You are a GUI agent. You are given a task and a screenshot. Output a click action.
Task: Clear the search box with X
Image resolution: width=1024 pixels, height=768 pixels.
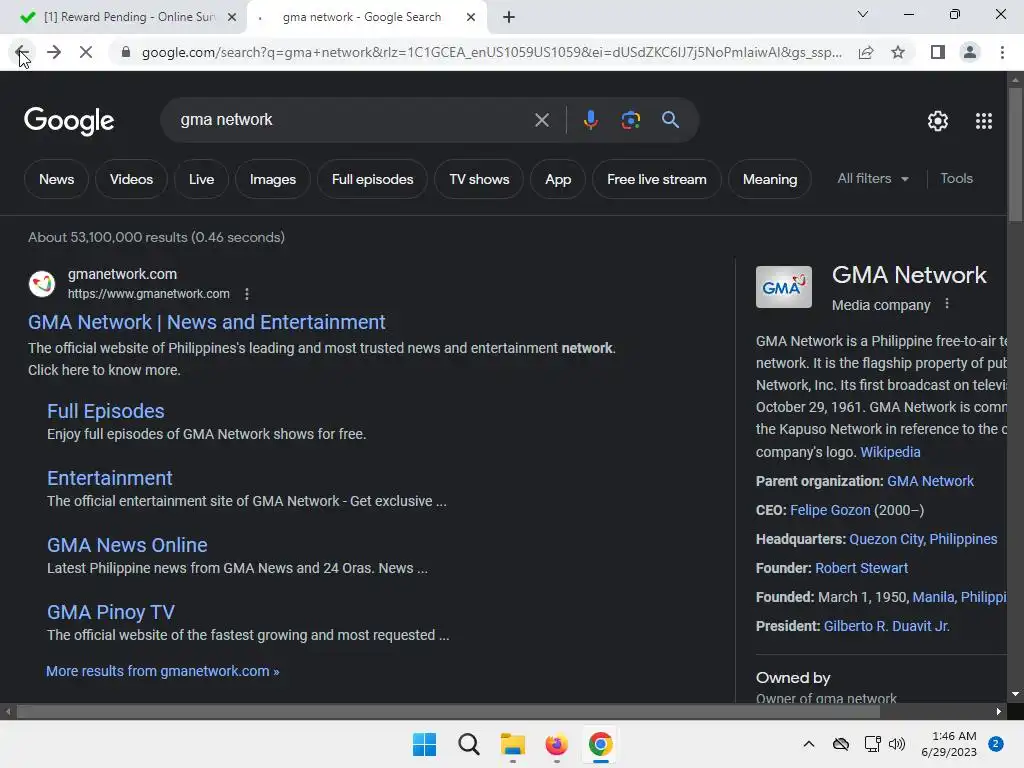tap(541, 120)
